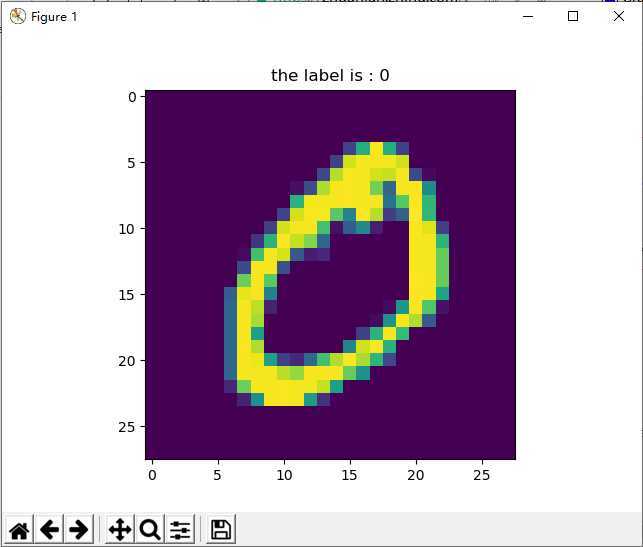Maximize the Figure 1 window
This screenshot has width=643, height=547.
pos(573,16)
